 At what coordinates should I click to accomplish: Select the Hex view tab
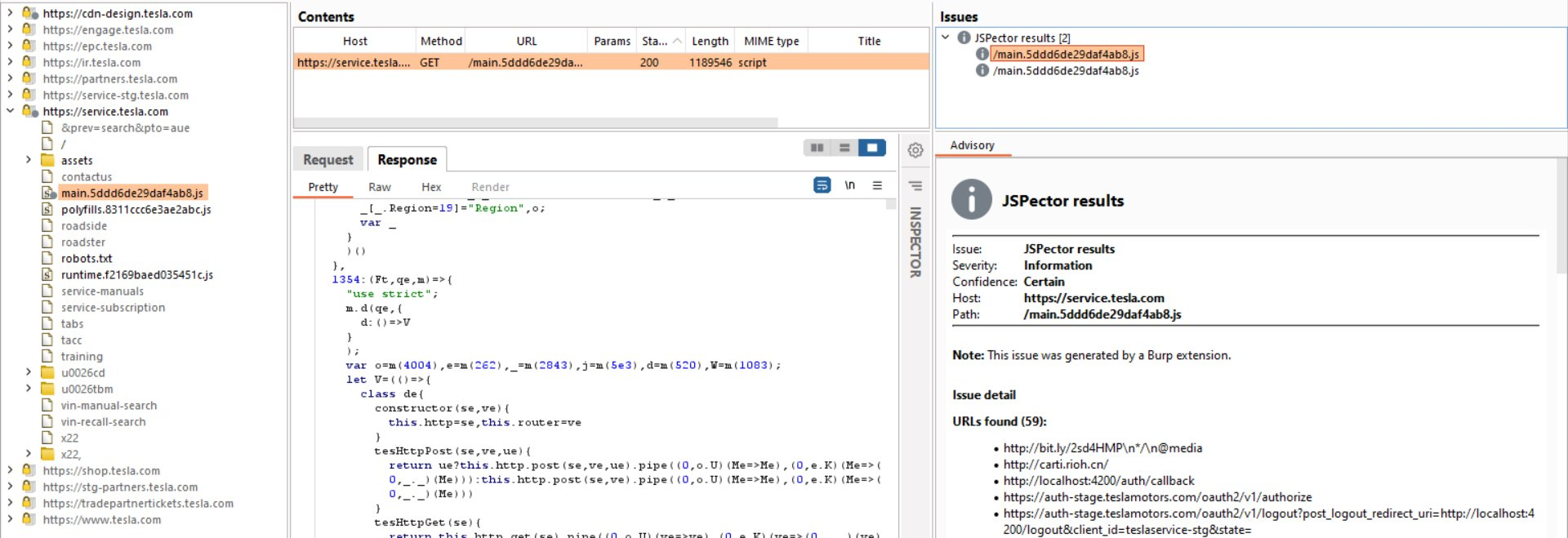coord(431,187)
